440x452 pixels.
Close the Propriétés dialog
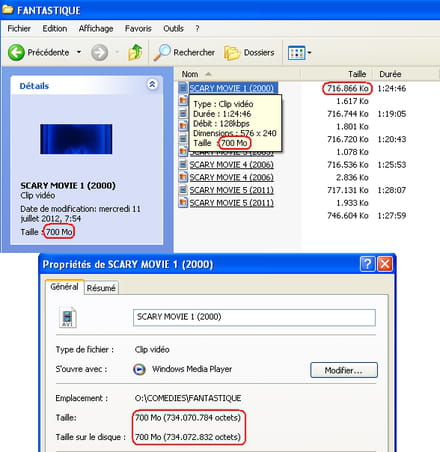click(384, 264)
